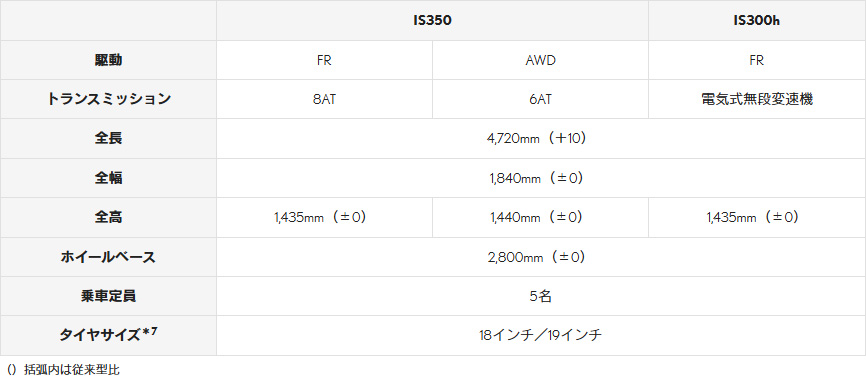866x376 pixels.
Task: Click the AWD drive cell
Action: [540, 60]
